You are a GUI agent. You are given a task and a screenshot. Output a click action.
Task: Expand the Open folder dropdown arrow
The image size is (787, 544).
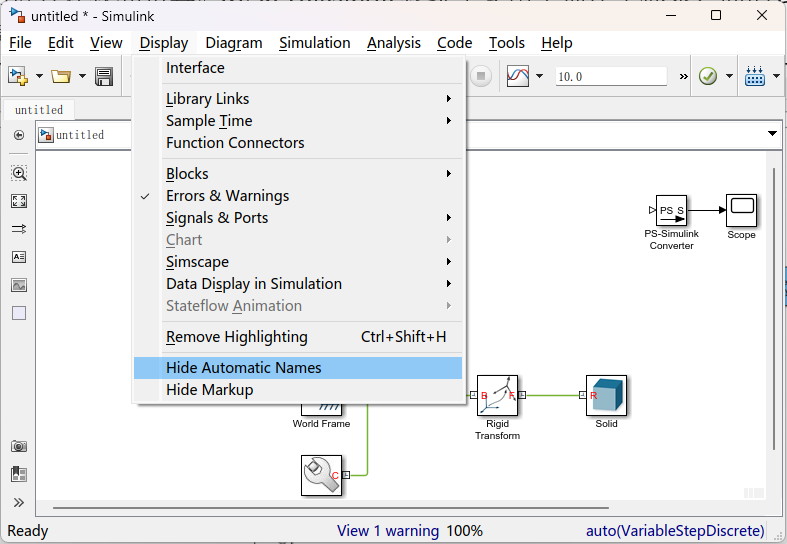coord(82,77)
